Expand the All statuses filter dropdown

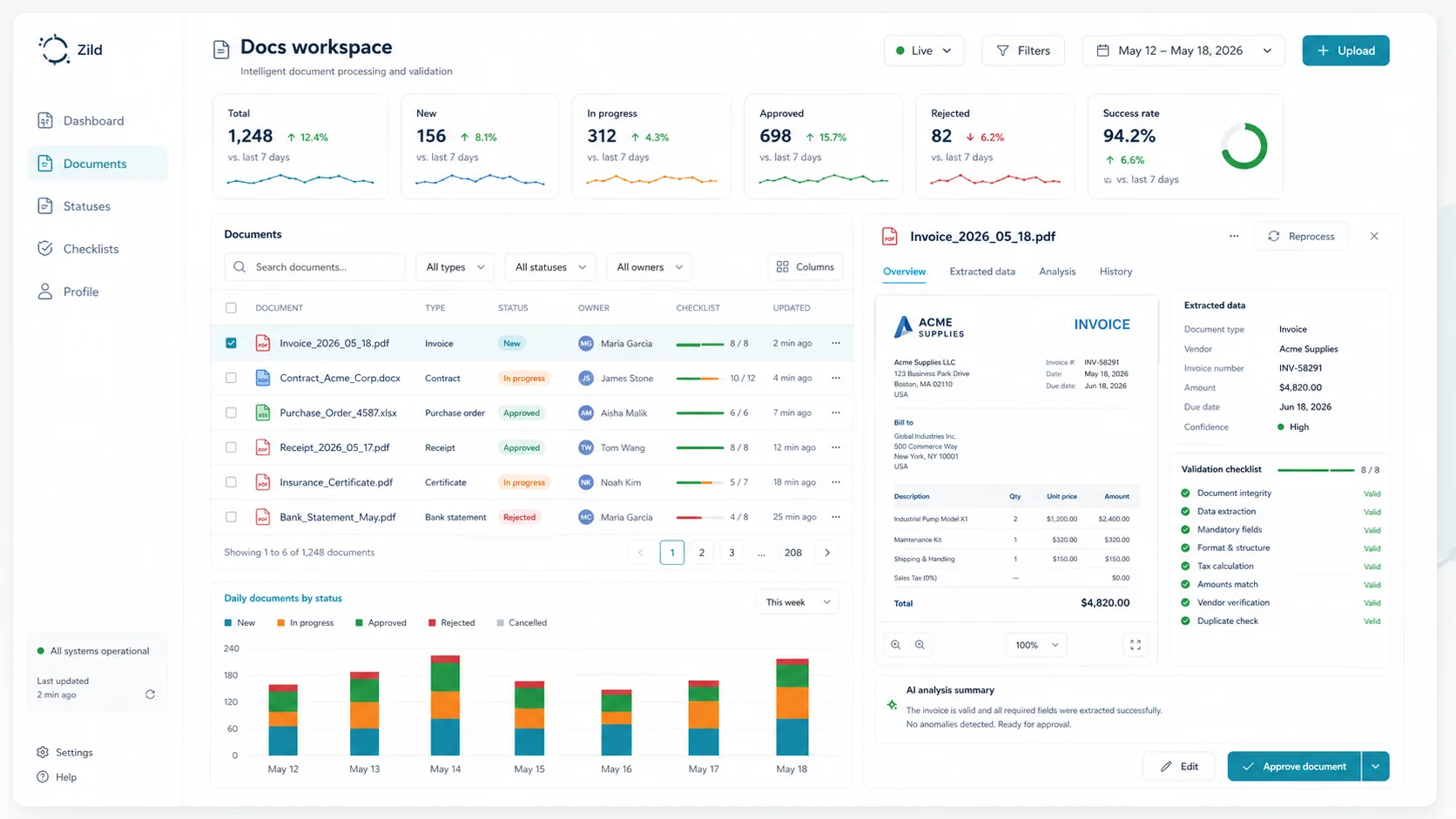(x=549, y=267)
